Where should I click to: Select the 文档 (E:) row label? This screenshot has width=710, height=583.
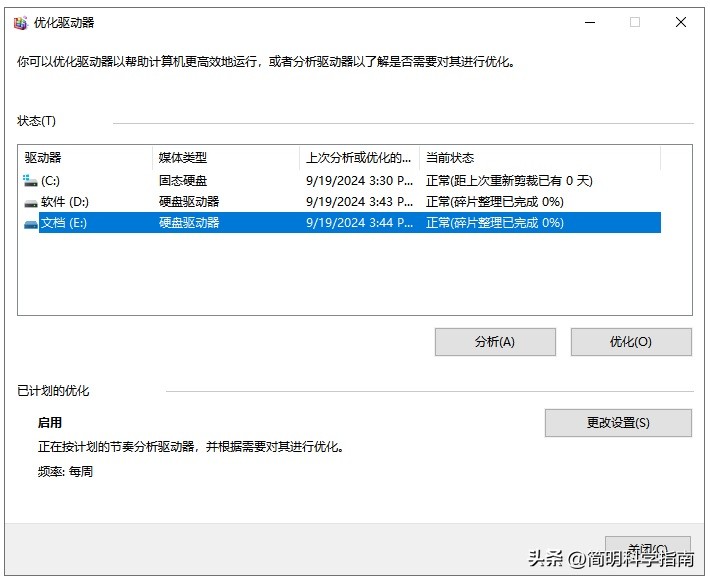tap(64, 223)
